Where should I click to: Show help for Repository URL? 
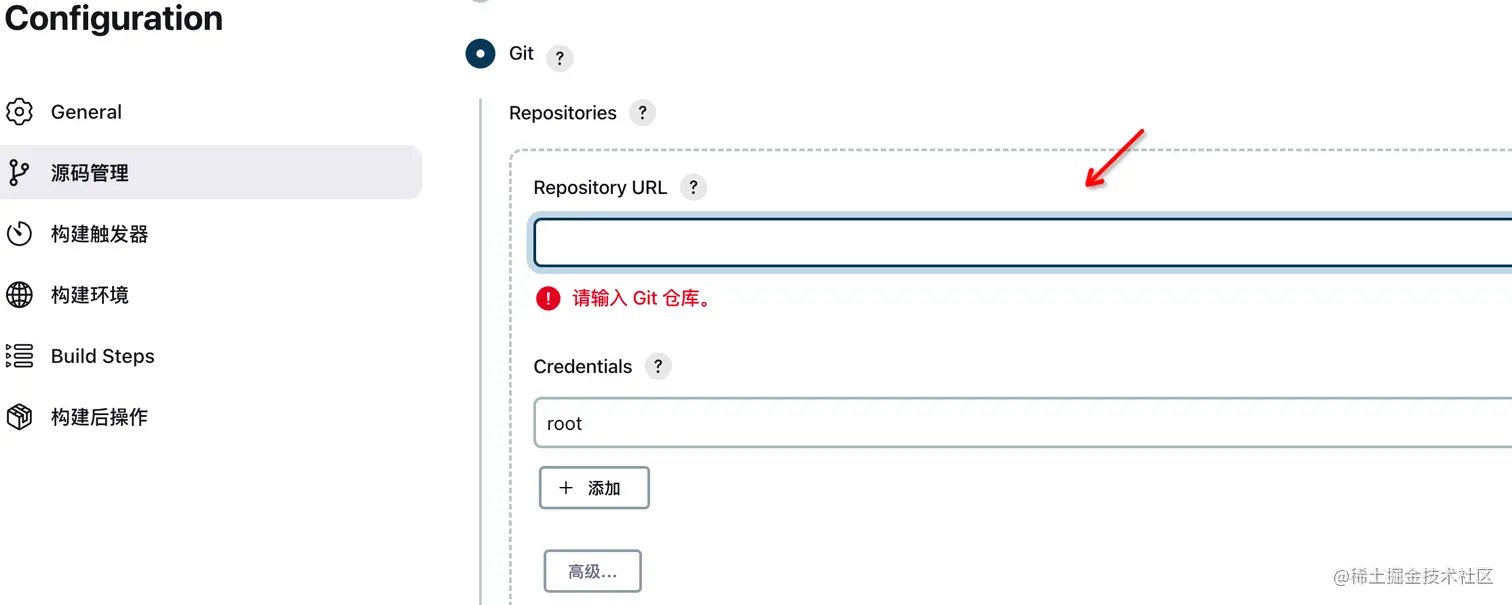click(693, 187)
